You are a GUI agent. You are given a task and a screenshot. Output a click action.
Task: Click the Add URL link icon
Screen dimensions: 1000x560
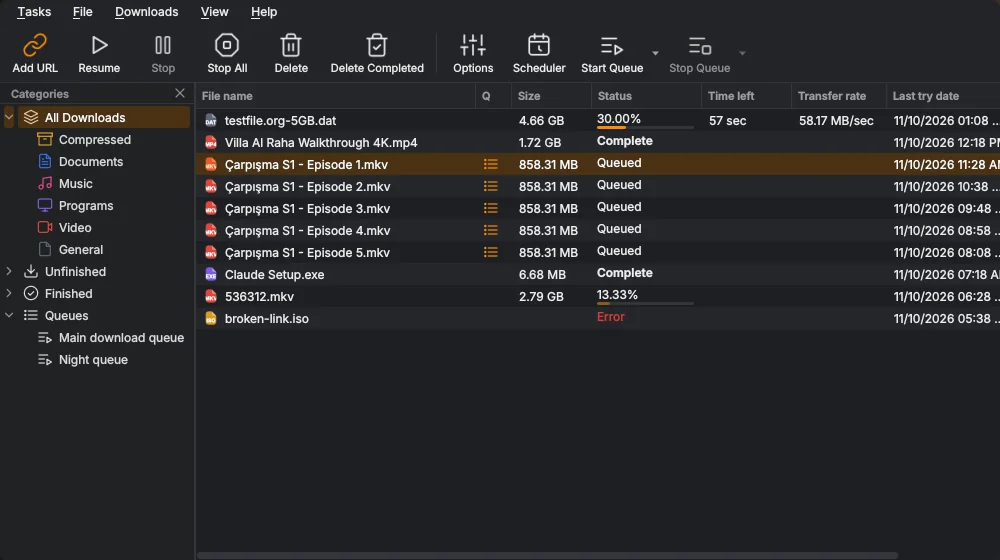(x=35, y=46)
